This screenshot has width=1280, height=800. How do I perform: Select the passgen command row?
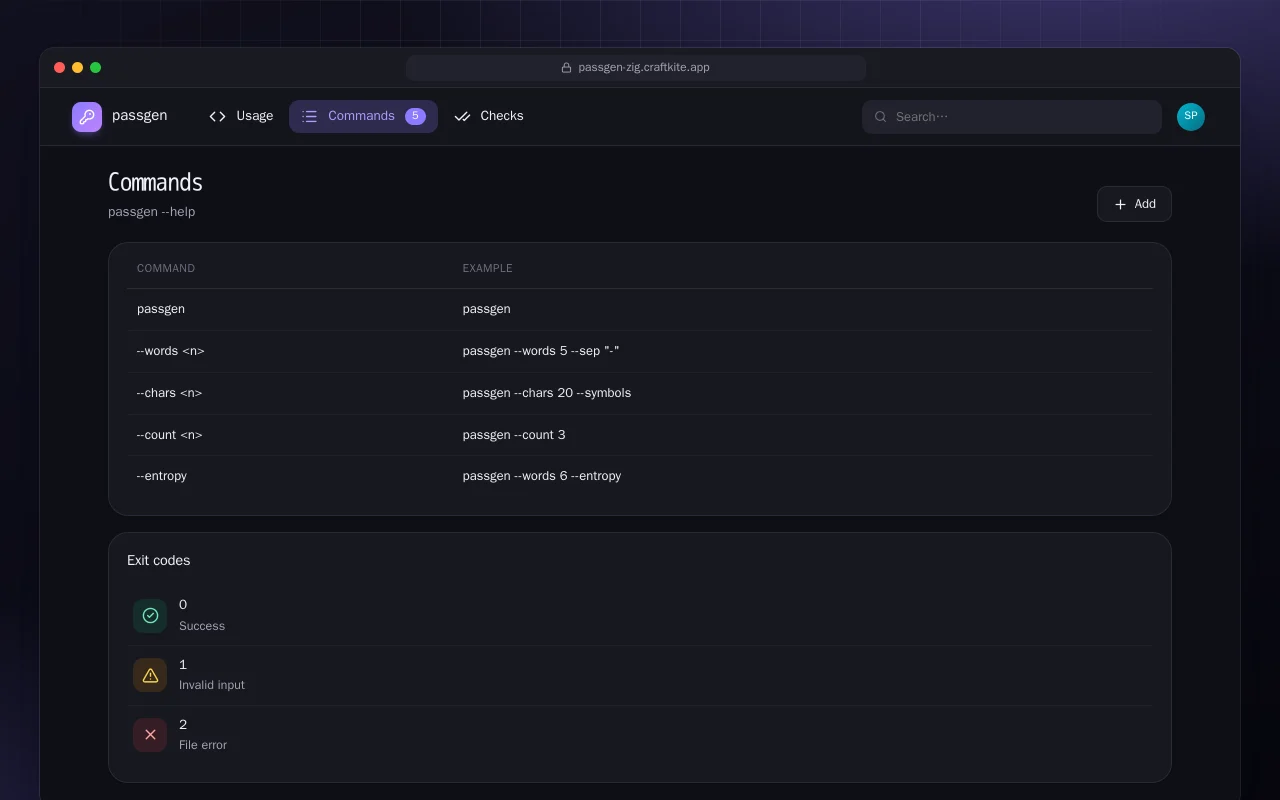(x=640, y=309)
